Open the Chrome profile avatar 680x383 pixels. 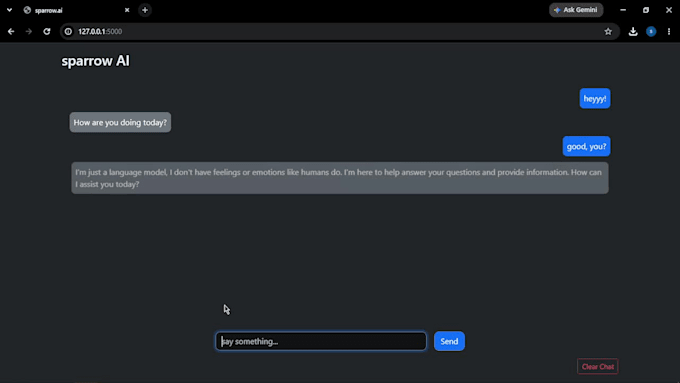click(651, 31)
